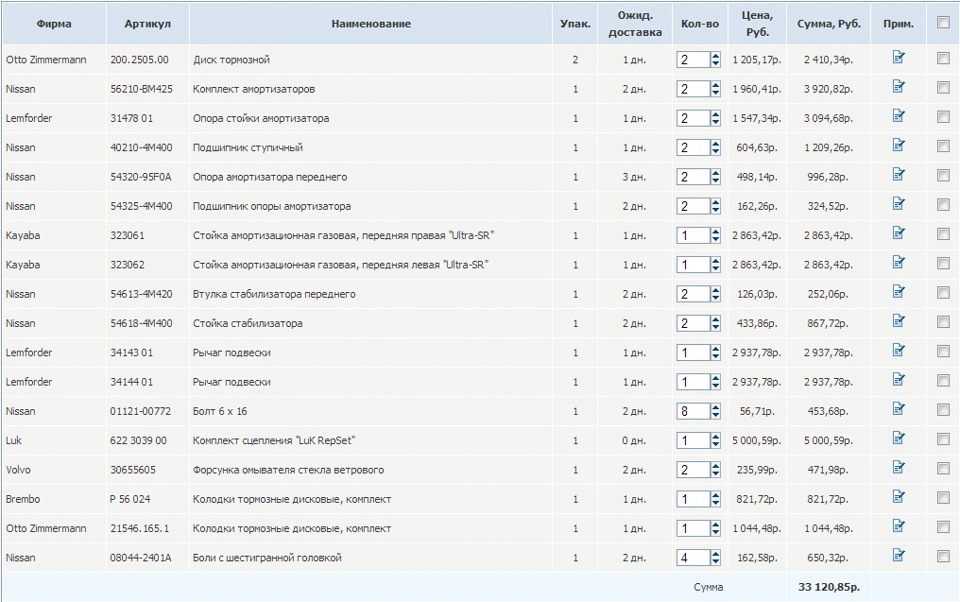This screenshot has width=960, height=602.
Task: Open note icon for Otto Zimmermann Диск тормозной
Action: [x=898, y=58]
